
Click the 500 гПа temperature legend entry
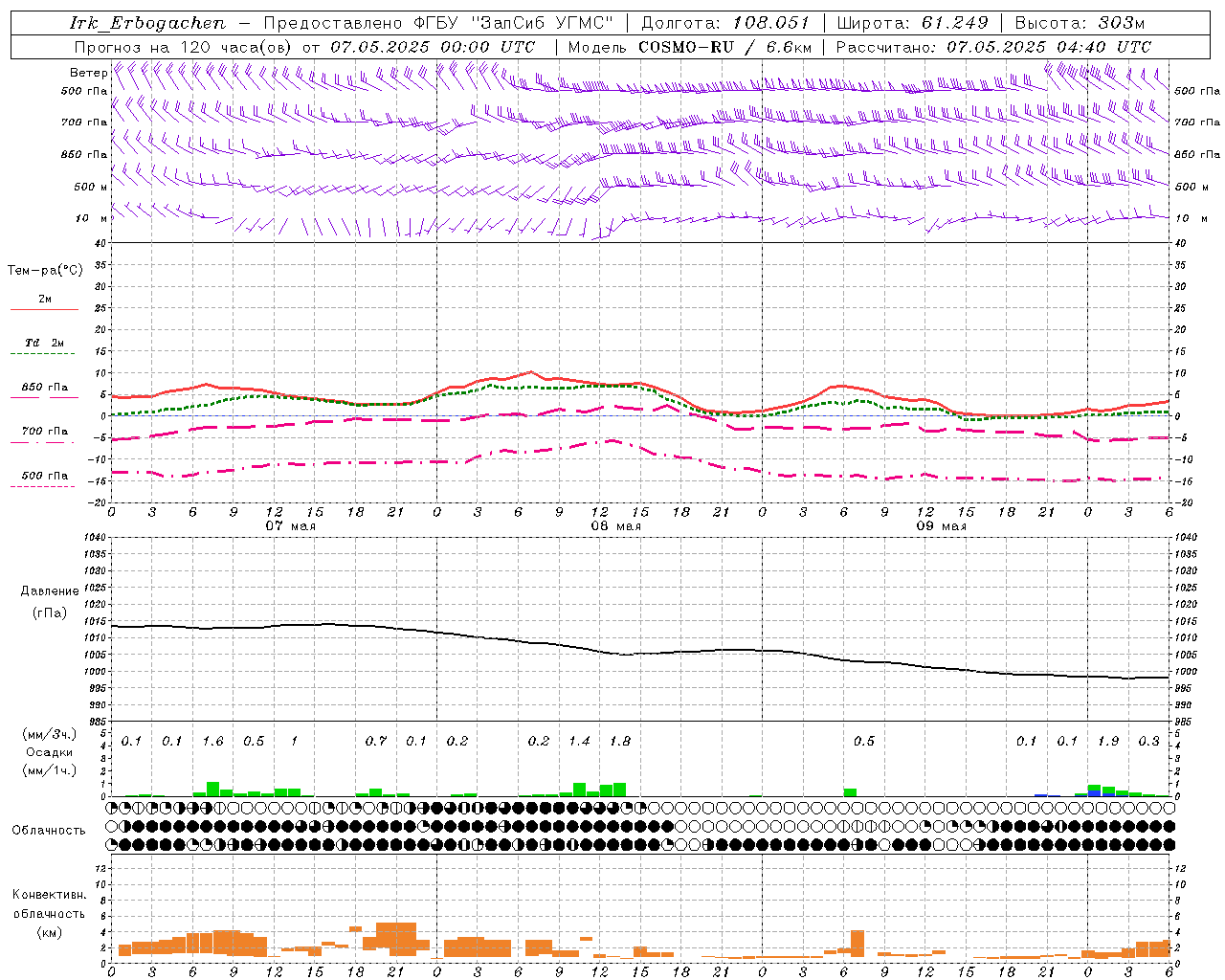coord(45,476)
